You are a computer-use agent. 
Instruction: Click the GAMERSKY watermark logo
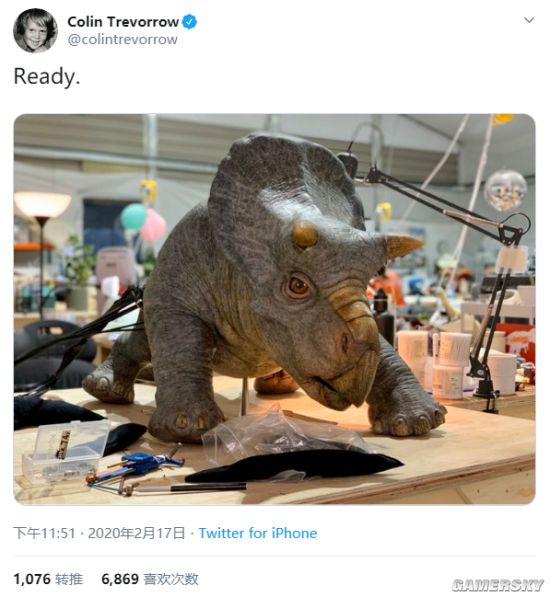497,584
